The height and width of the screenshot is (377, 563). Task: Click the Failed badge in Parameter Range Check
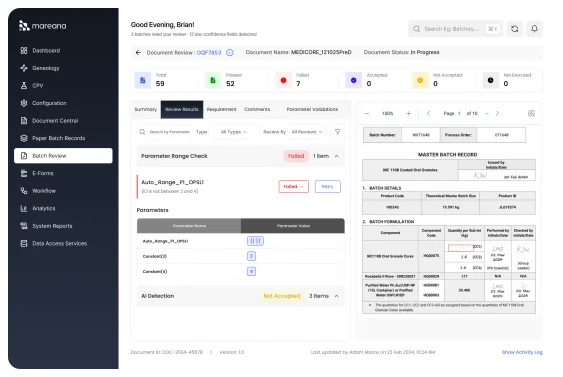click(x=296, y=156)
